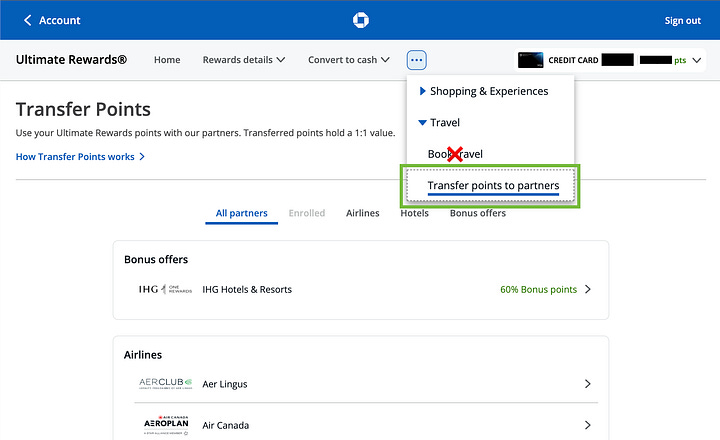Switch to Enrolled tab
The height and width of the screenshot is (440, 720).
(307, 213)
